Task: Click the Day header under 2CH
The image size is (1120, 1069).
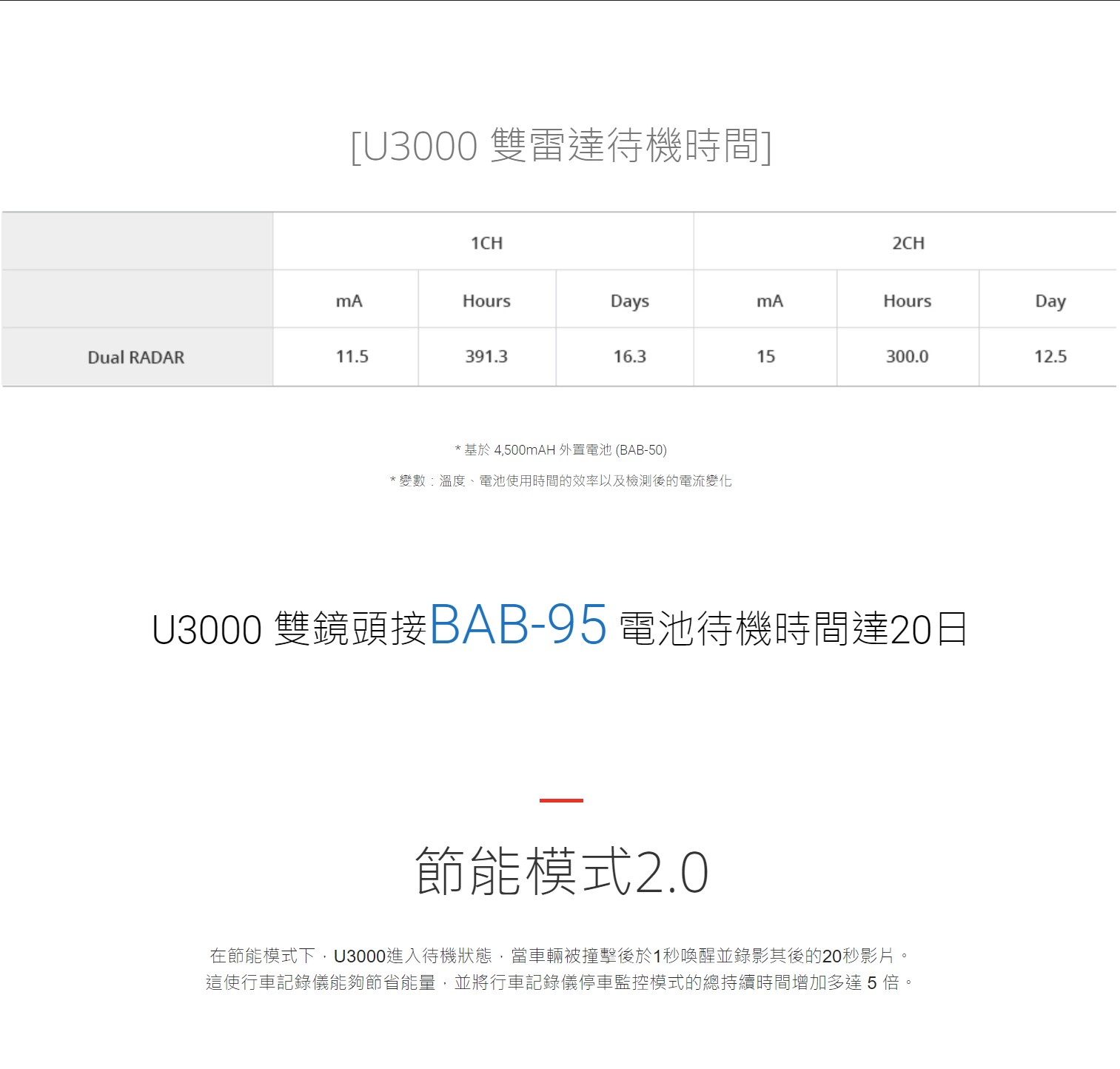Action: coord(1050,301)
